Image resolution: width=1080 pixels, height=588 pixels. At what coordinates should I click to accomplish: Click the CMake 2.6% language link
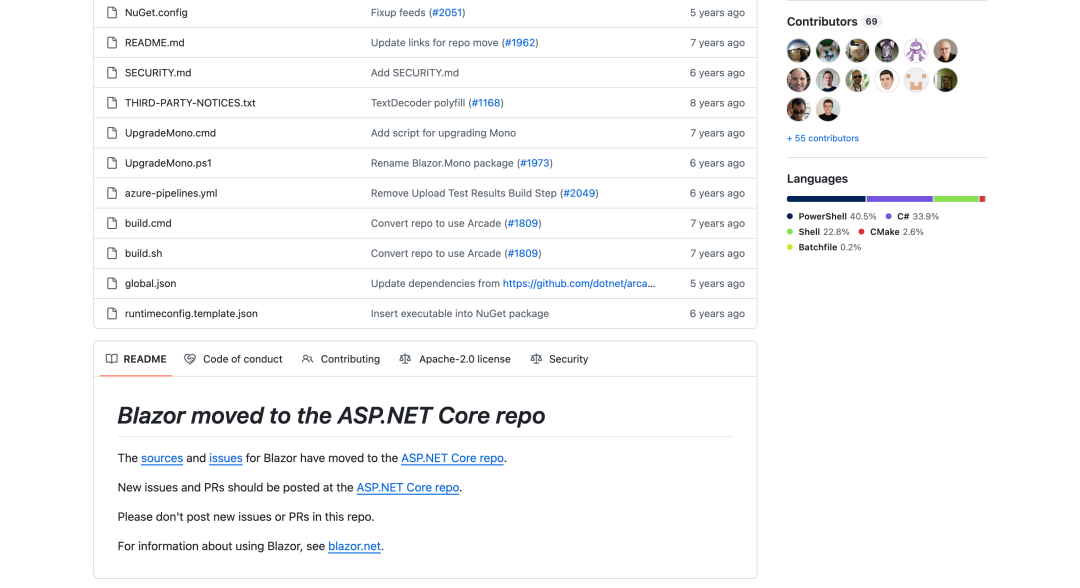pyautogui.click(x=891, y=232)
